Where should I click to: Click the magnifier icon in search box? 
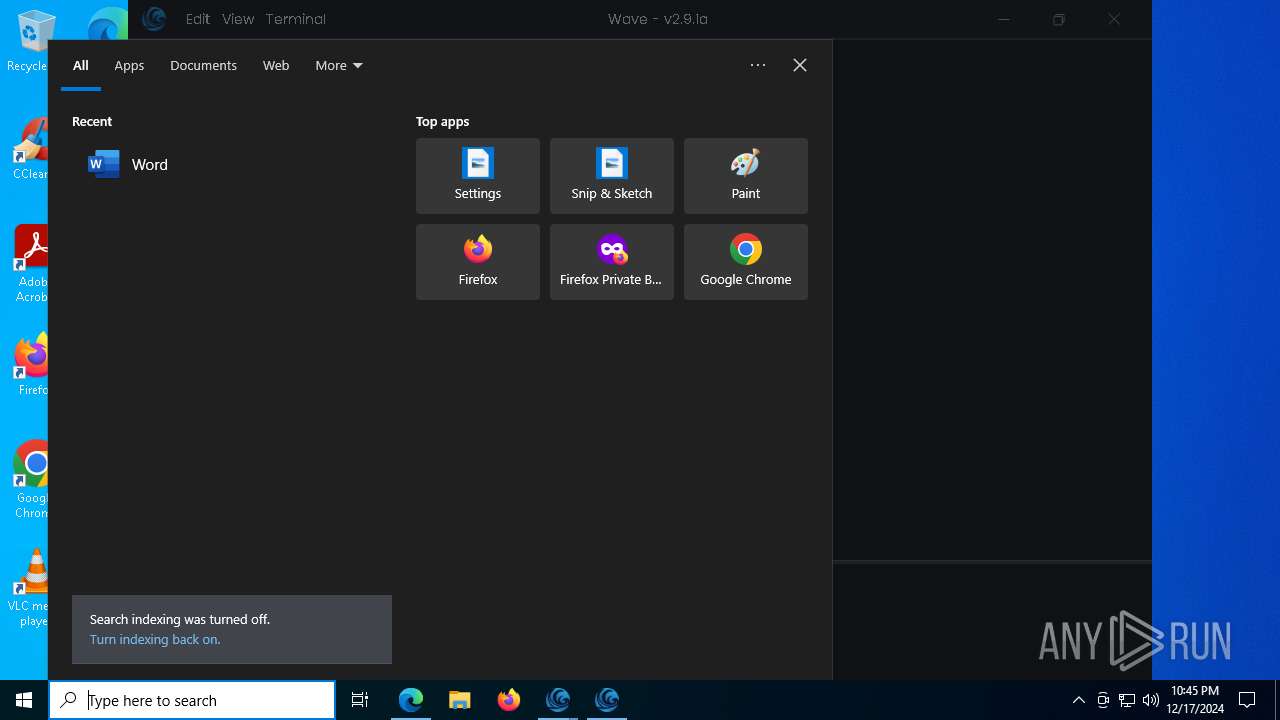point(68,700)
